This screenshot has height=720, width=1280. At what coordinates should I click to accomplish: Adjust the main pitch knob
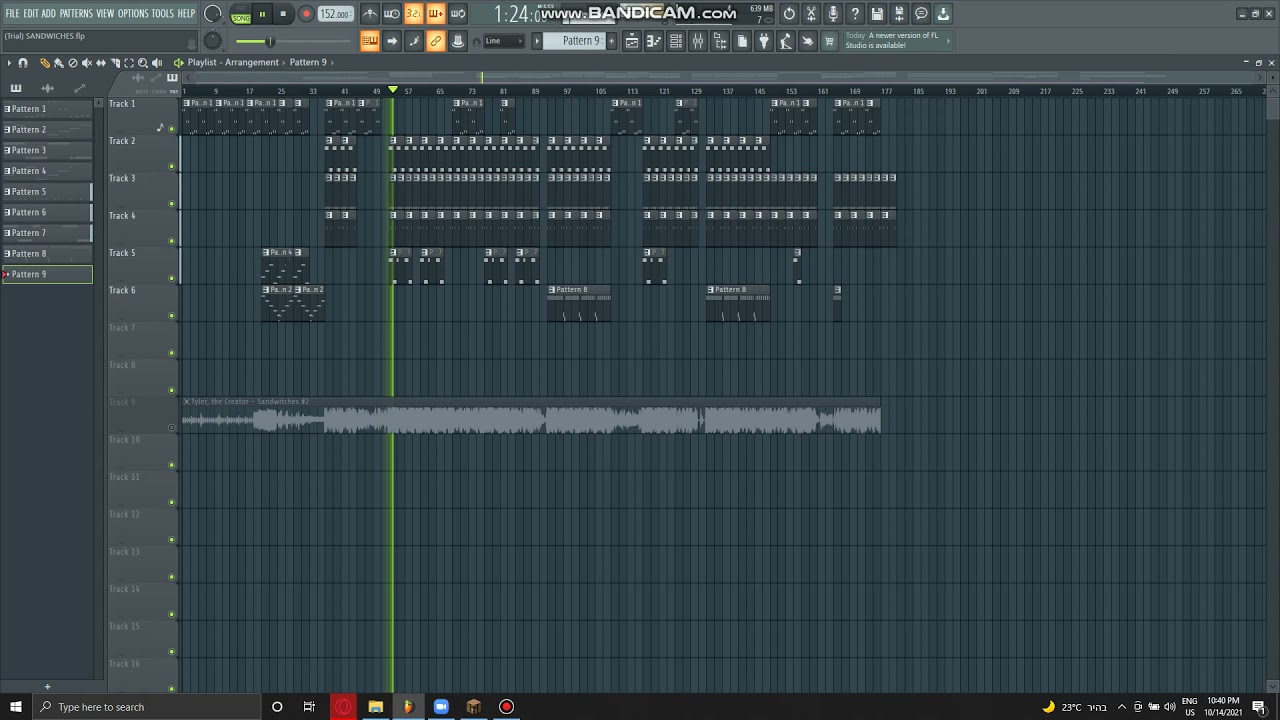pos(213,41)
